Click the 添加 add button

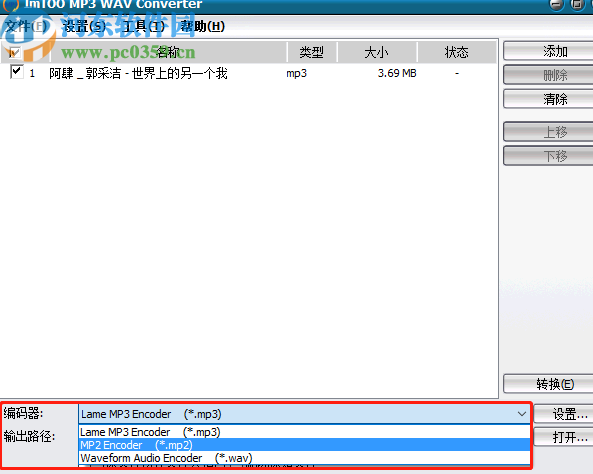[x=548, y=51]
